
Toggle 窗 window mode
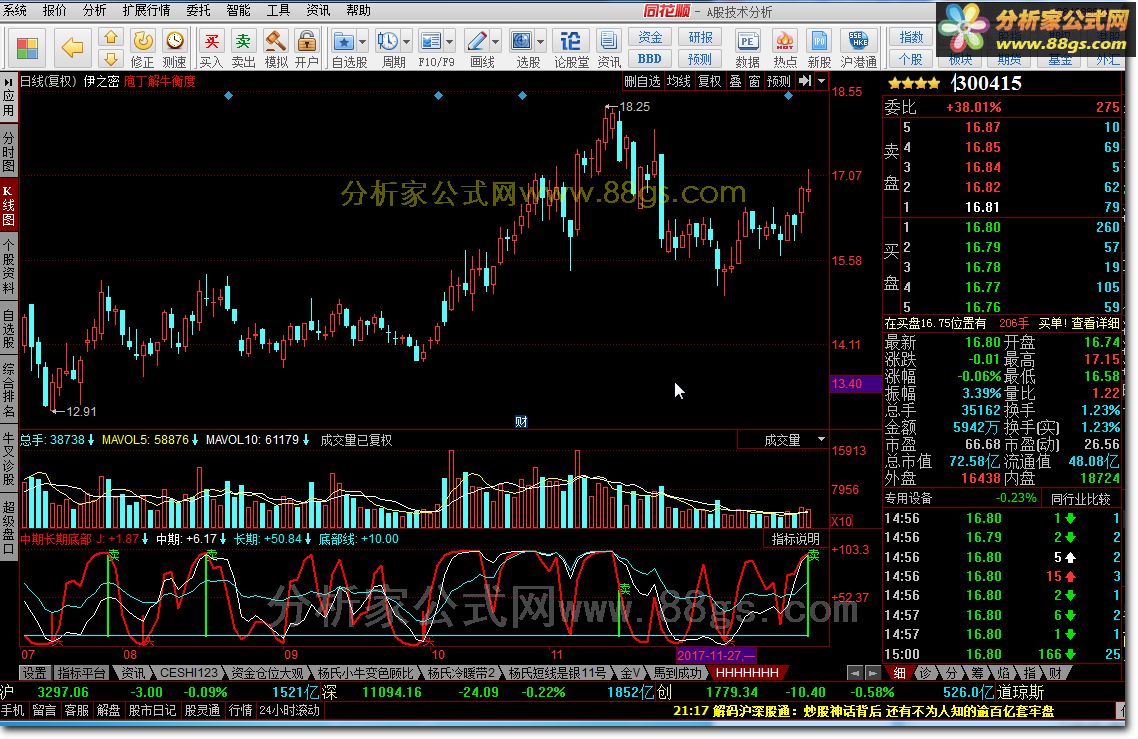[755, 81]
